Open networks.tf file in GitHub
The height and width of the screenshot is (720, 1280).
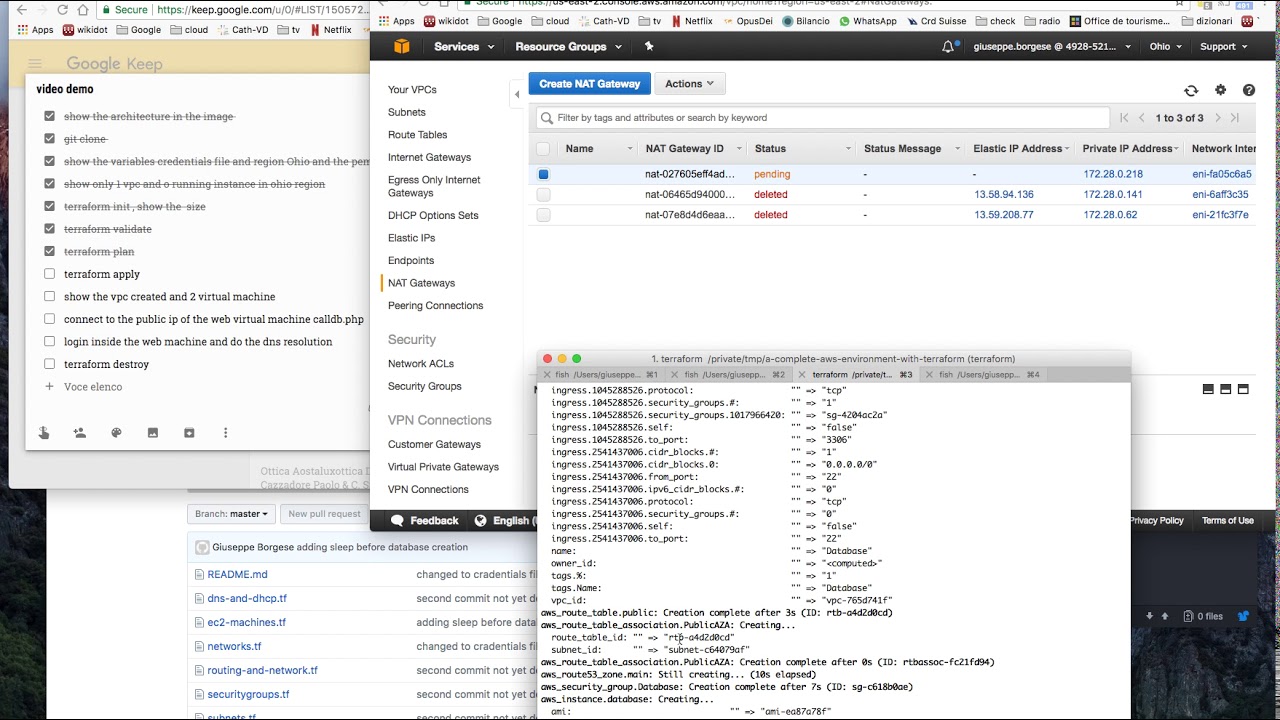[x=234, y=646]
